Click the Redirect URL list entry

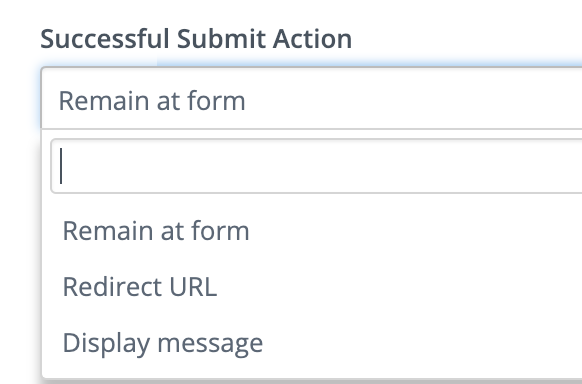(x=312, y=286)
